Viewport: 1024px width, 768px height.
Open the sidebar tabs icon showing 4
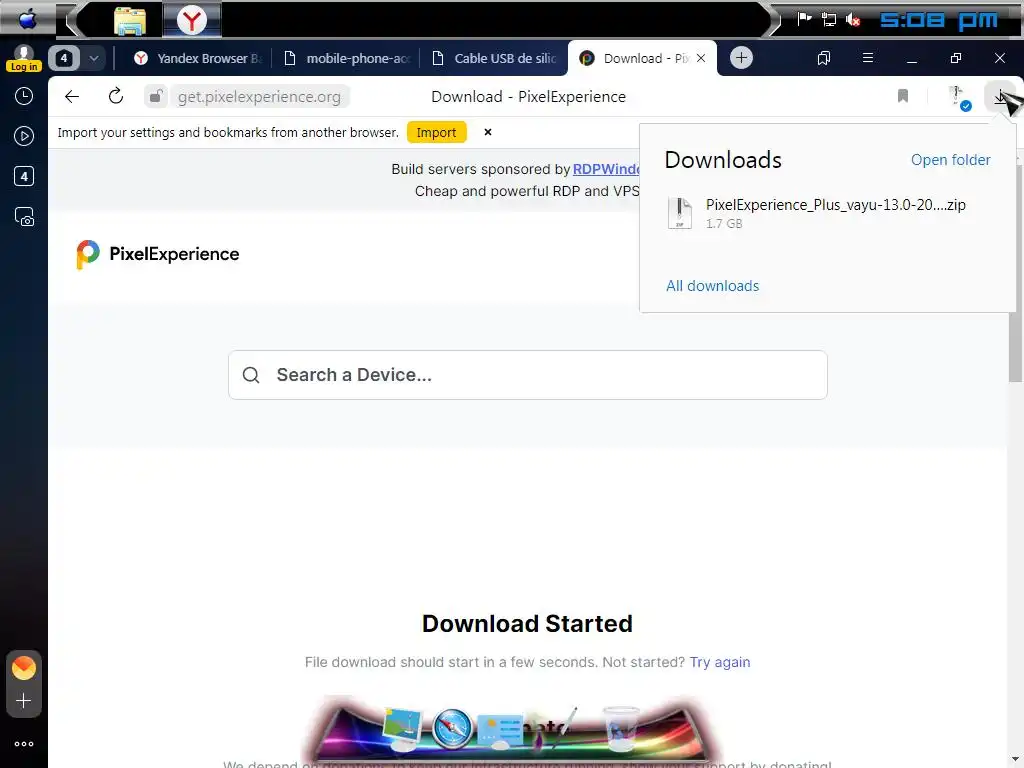coord(24,176)
